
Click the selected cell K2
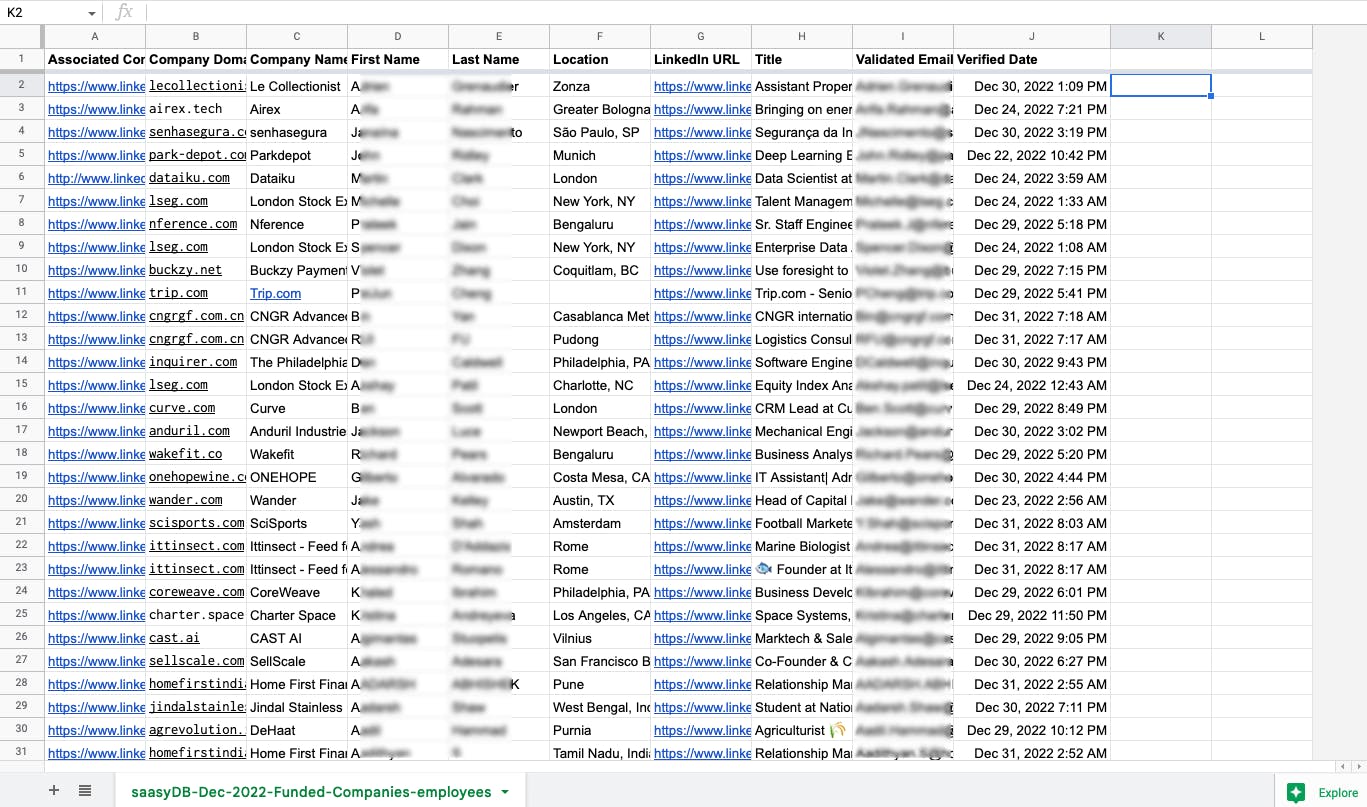tap(1161, 86)
